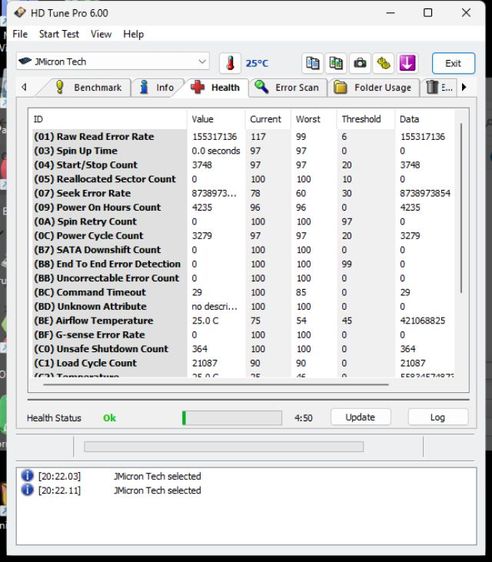Viewport: 492px width, 562px height.
Task: Select the (C0) Unsafe Shutdown Count row
Action: [244, 349]
